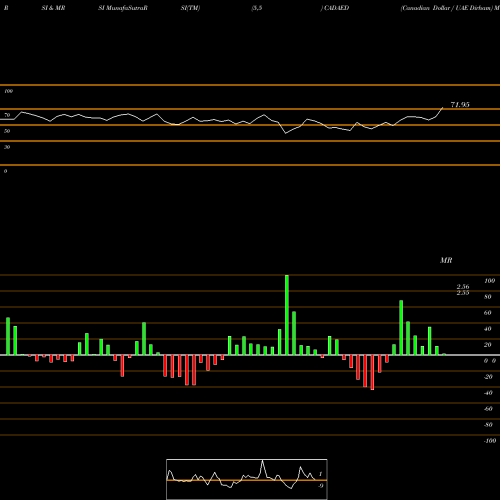
Task: Click the 'SI MunafaSutraR' header text
Action: pyautogui.click(x=123, y=8)
